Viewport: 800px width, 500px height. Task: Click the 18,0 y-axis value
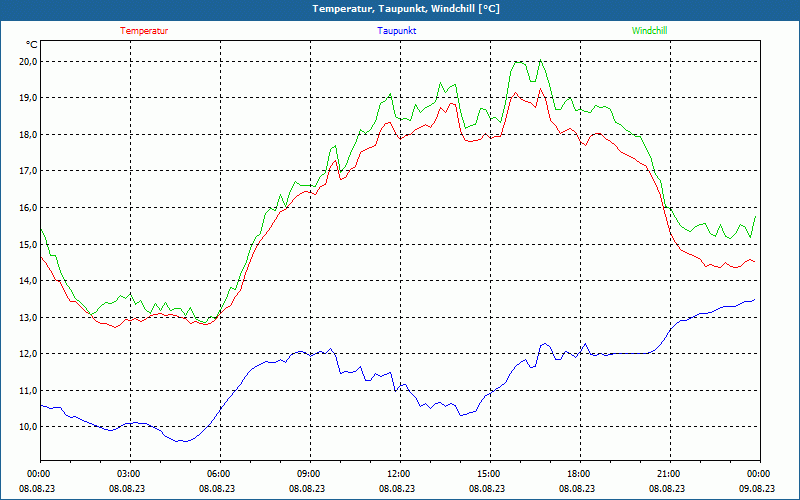pyautogui.click(x=28, y=135)
